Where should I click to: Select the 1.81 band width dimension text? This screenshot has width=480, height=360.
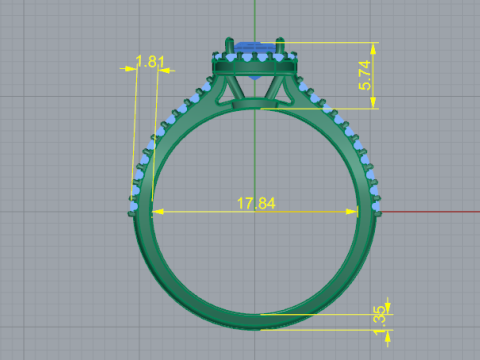pos(150,62)
